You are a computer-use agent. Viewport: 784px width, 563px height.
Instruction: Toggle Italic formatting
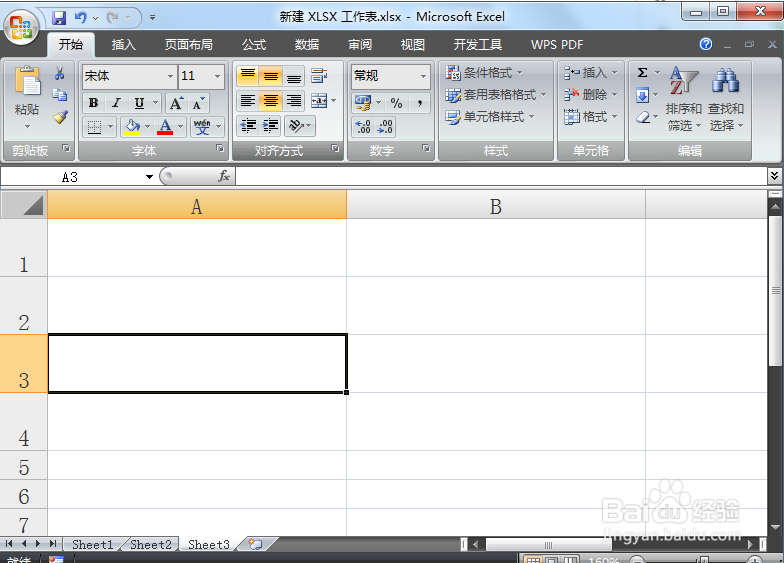coord(116,104)
